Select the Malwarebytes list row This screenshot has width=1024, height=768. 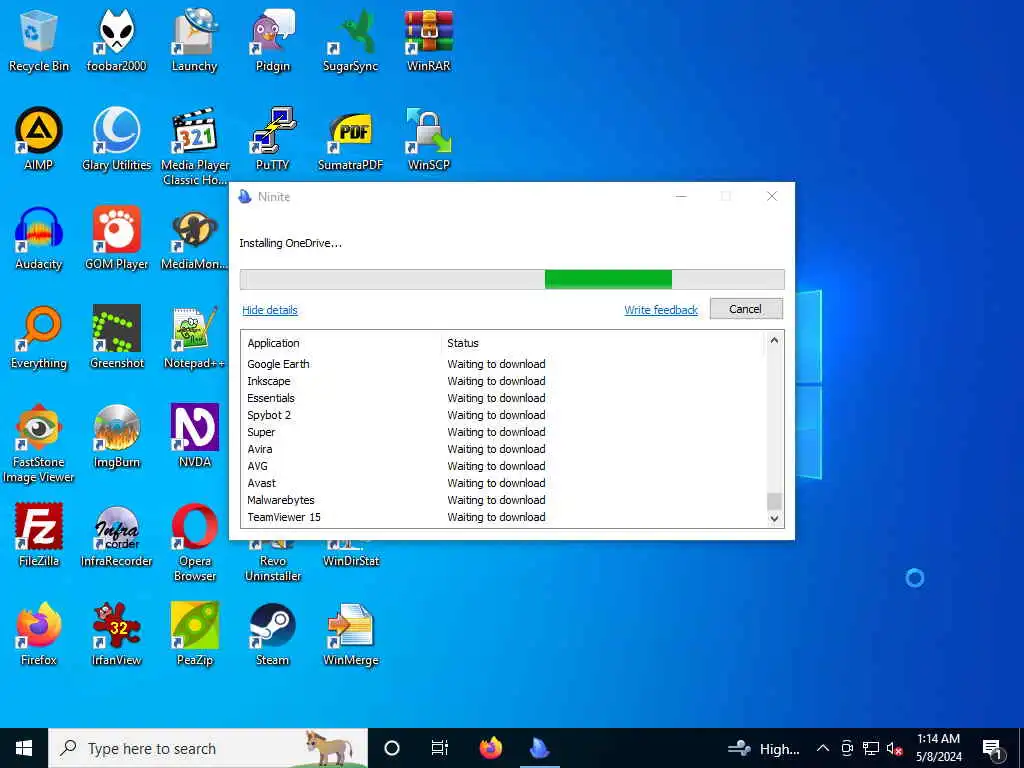click(503, 500)
